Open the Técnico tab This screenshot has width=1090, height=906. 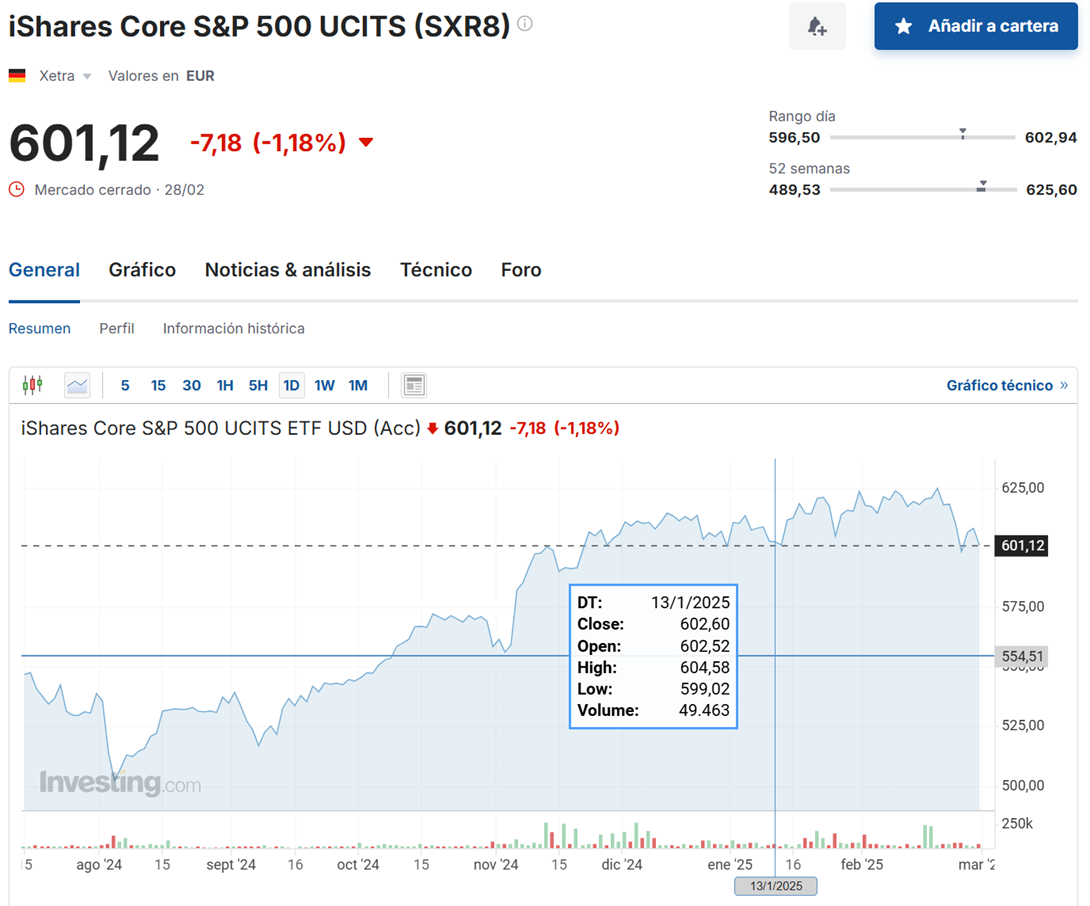click(436, 270)
